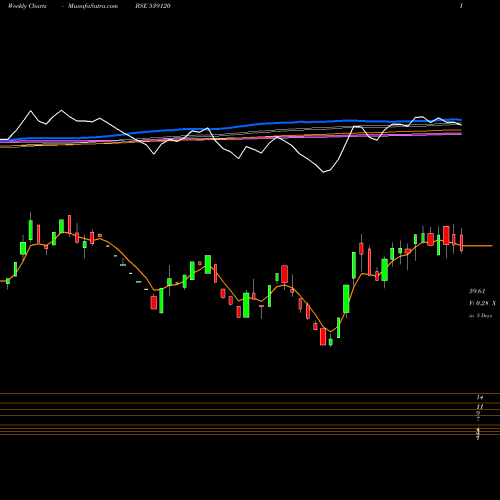Click the level label '11'
Viewport: 500px width, 500px height.
coord(480,407)
